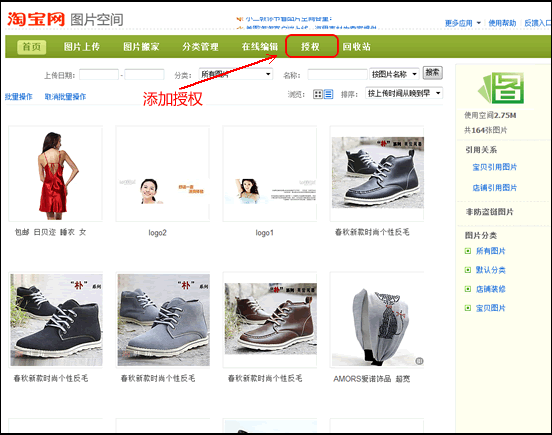Image resolution: width=552 pixels, height=435 pixels.
Task: Click the 搜索 button
Action: (x=432, y=73)
